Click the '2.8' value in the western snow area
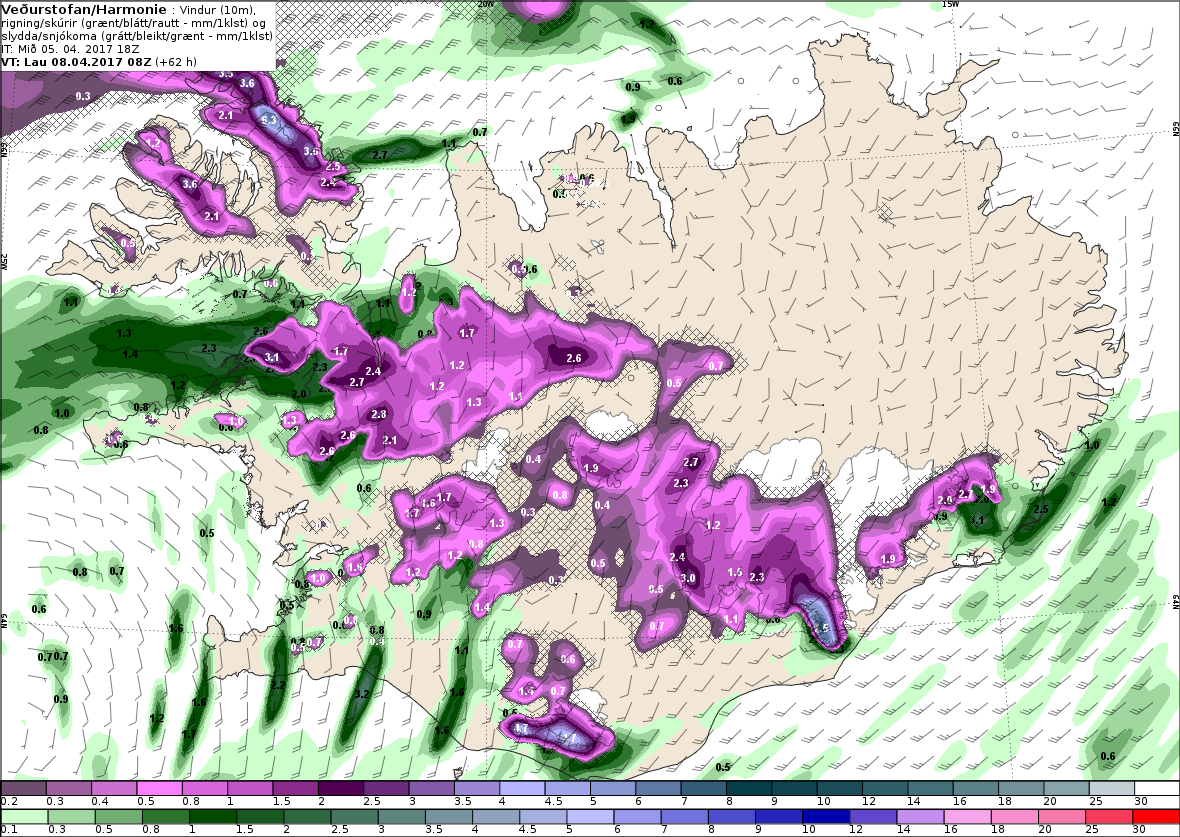Viewport: 1180px width, 837px height. point(379,414)
